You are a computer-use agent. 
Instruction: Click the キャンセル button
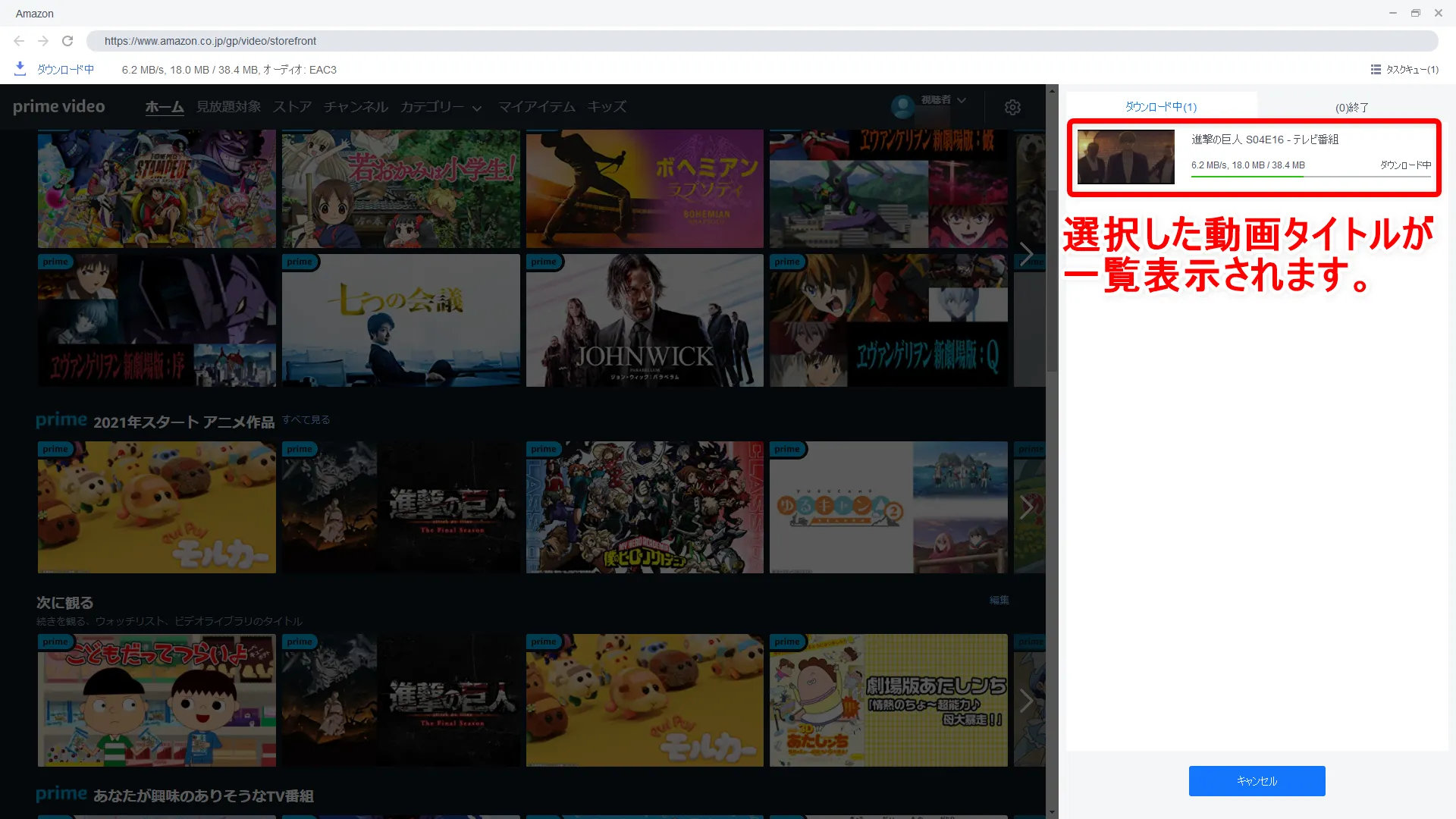1257,781
